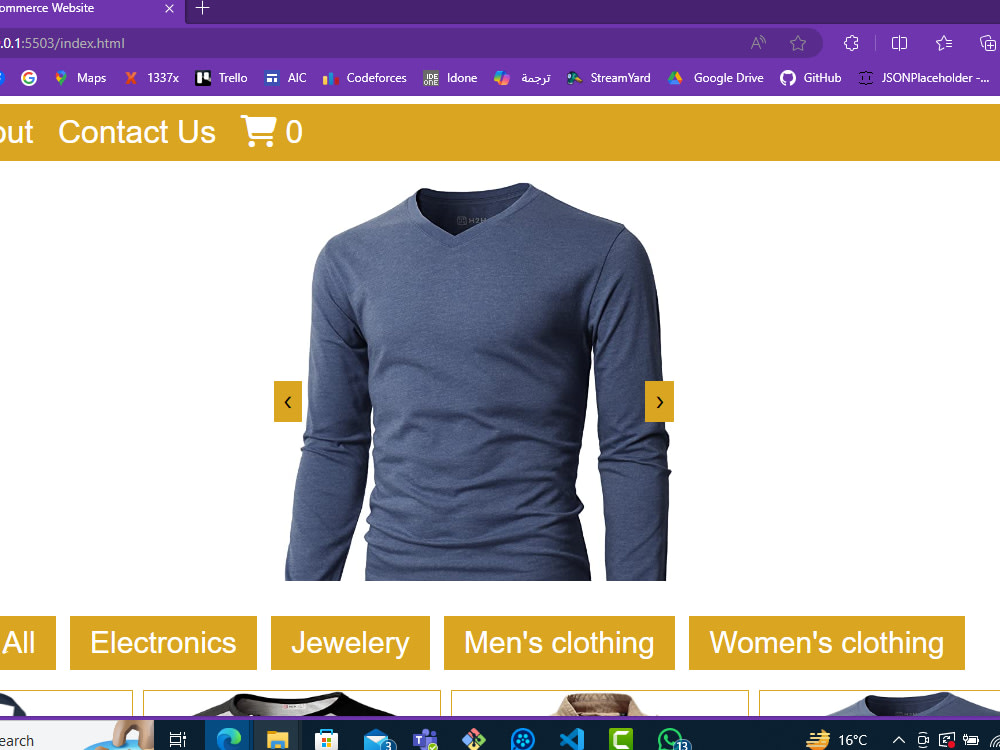
Task: Open the colorful diamond app in taskbar
Action: (473, 740)
